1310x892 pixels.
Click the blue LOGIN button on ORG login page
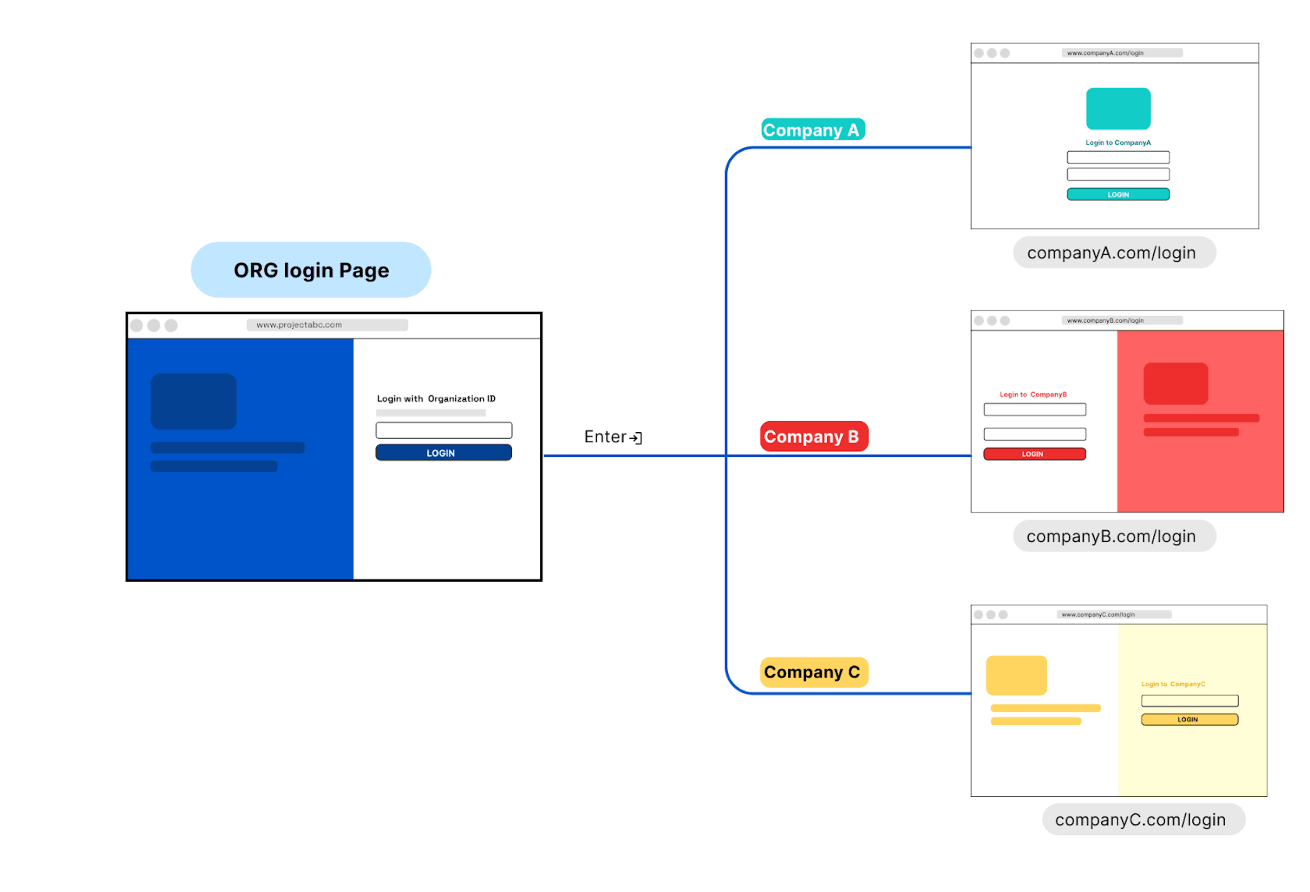click(443, 453)
